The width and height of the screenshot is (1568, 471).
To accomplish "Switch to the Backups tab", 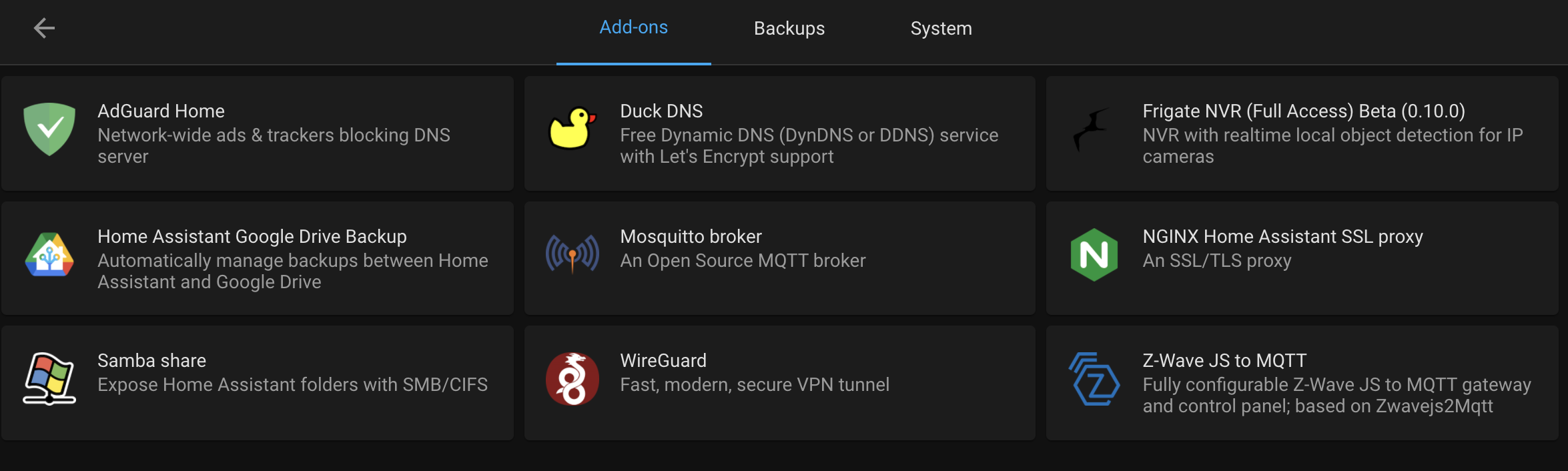I will [789, 28].
